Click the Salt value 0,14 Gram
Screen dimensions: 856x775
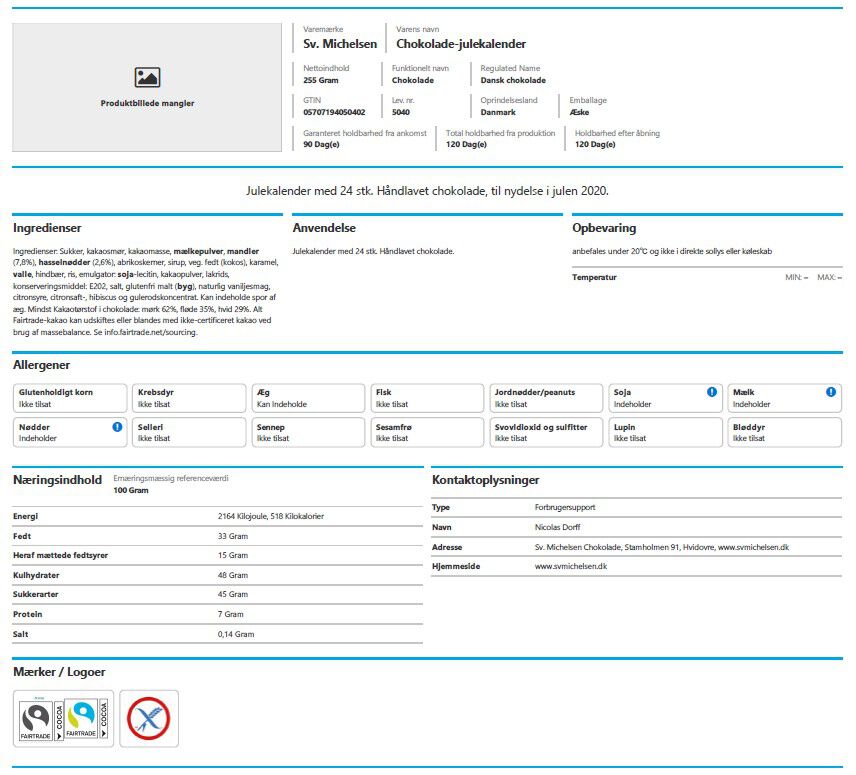click(x=236, y=634)
